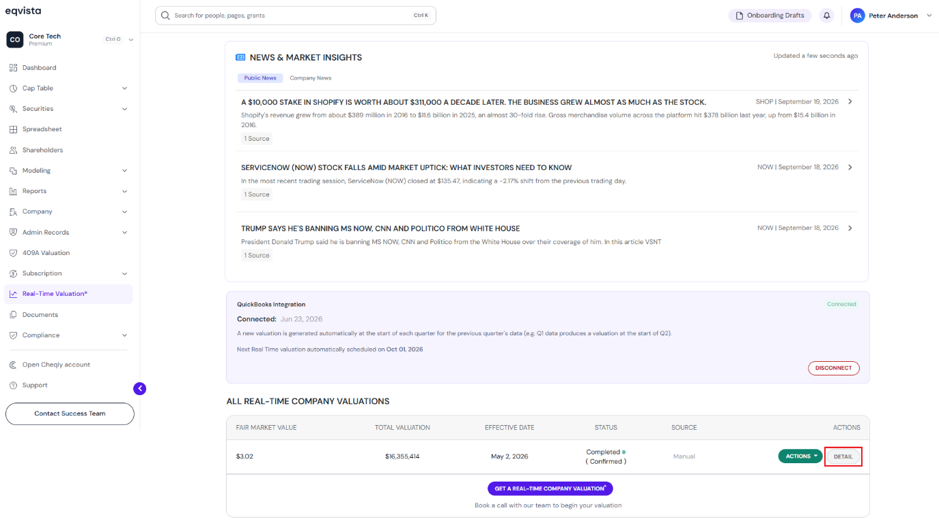Open the Core Tech company switcher dropdown
This screenshot has width=939, height=521.
[x=131, y=40]
